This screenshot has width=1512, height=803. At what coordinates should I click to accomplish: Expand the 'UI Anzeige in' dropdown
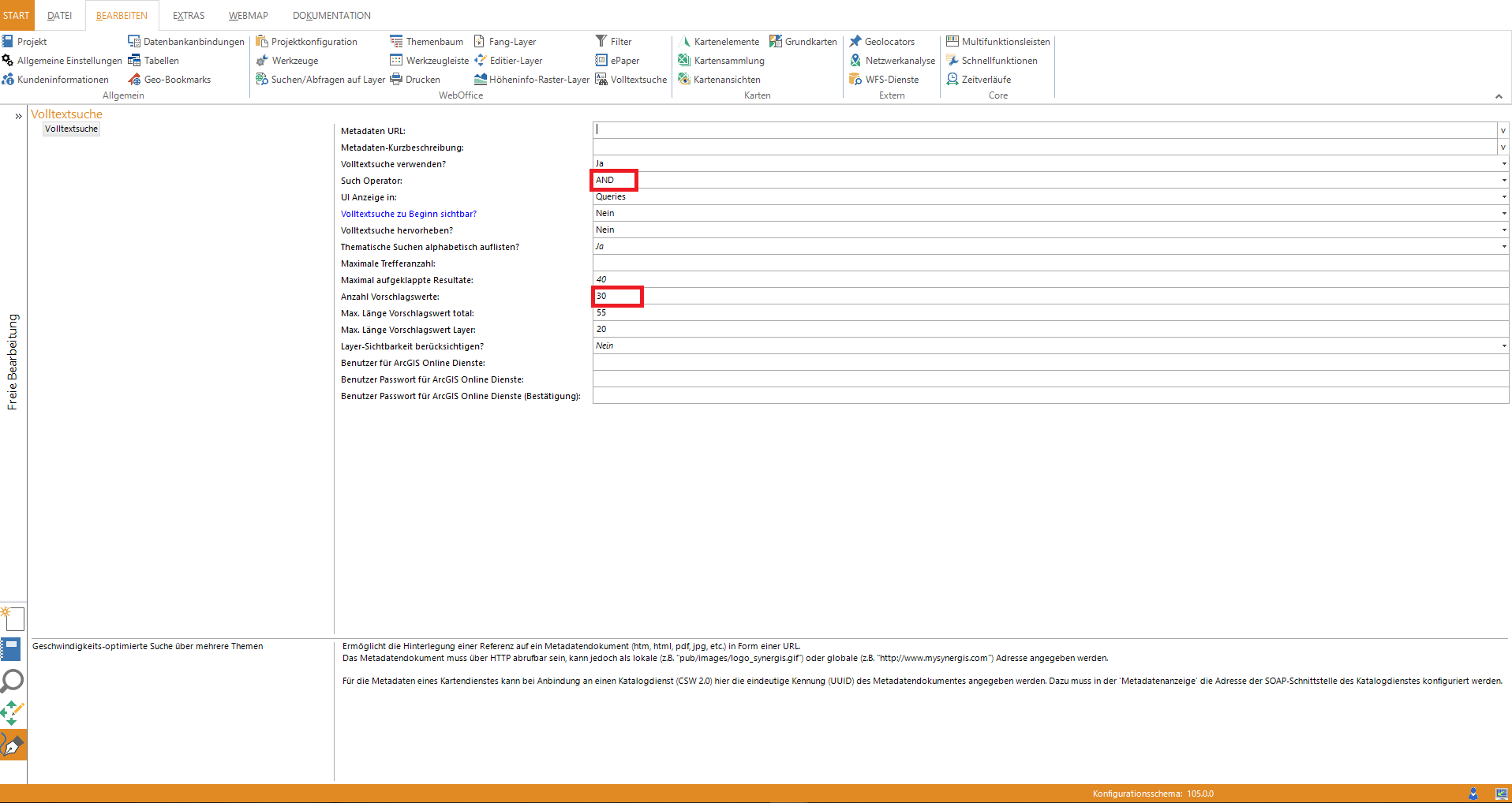1503,197
